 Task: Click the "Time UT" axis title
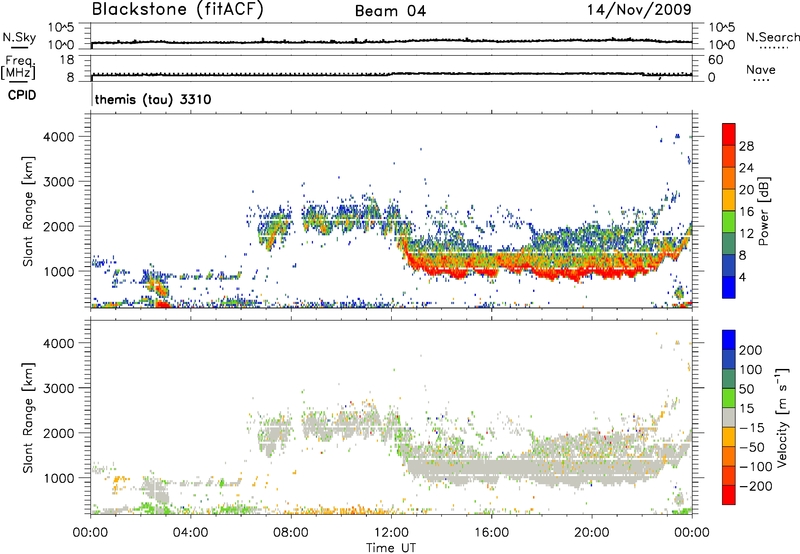tap(391, 548)
